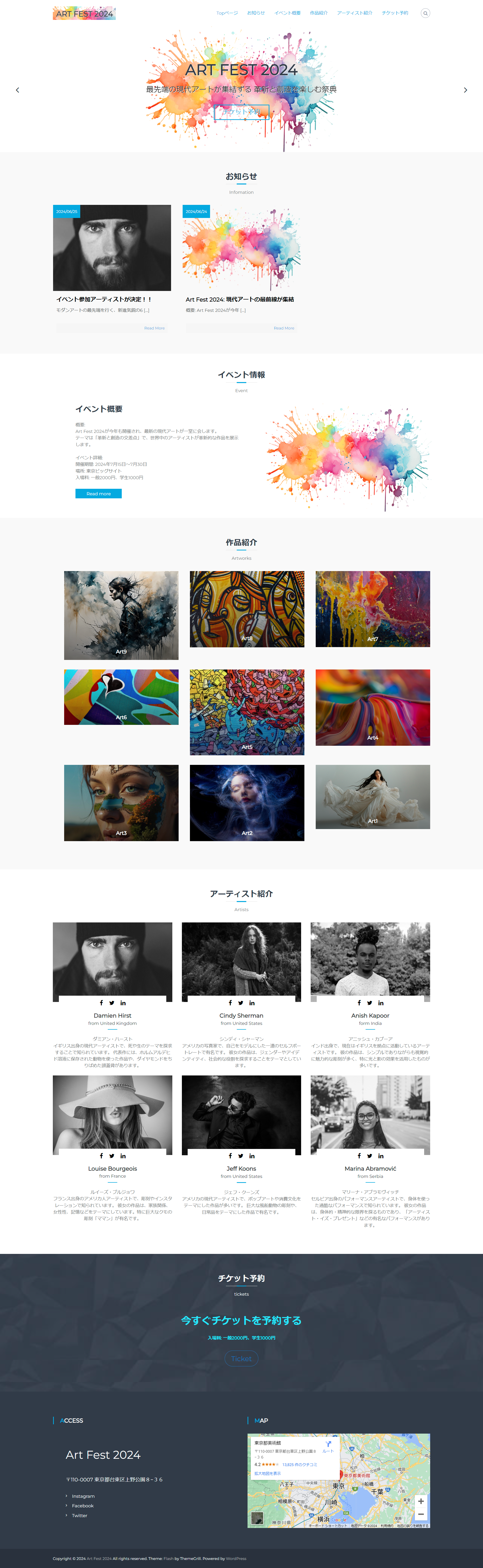
Task: Click the Ticket button
Action: pos(242,1359)
